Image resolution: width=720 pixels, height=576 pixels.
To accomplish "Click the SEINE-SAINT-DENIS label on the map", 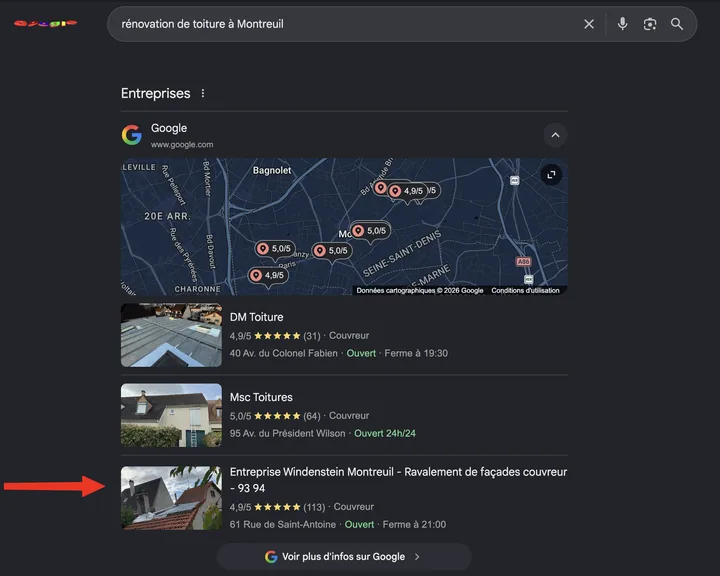I will pos(402,254).
